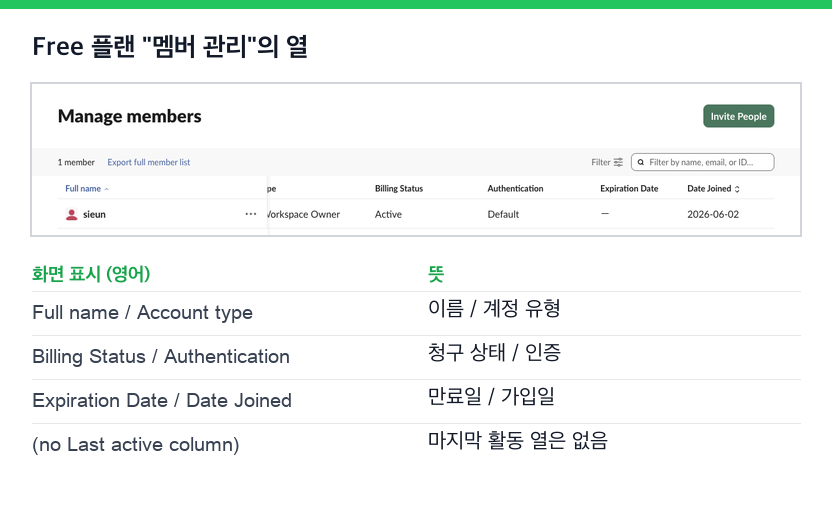Select the Workspace Owner cell
Viewport: 832px width, 505px height.
pos(304,214)
